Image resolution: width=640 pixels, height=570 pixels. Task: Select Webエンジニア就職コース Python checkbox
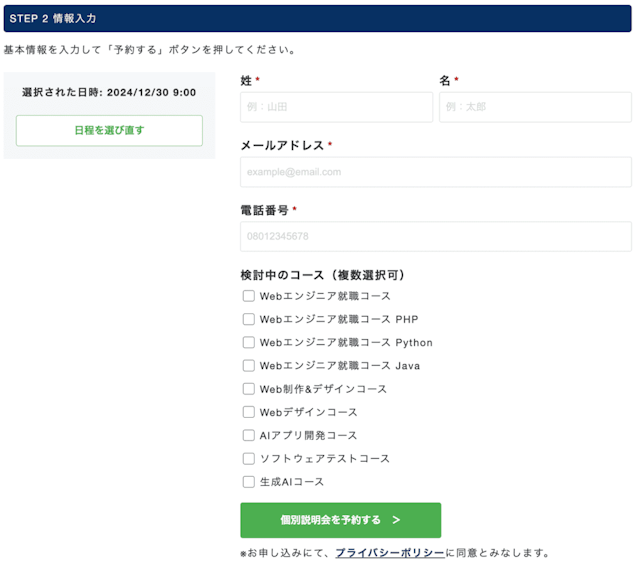click(249, 342)
